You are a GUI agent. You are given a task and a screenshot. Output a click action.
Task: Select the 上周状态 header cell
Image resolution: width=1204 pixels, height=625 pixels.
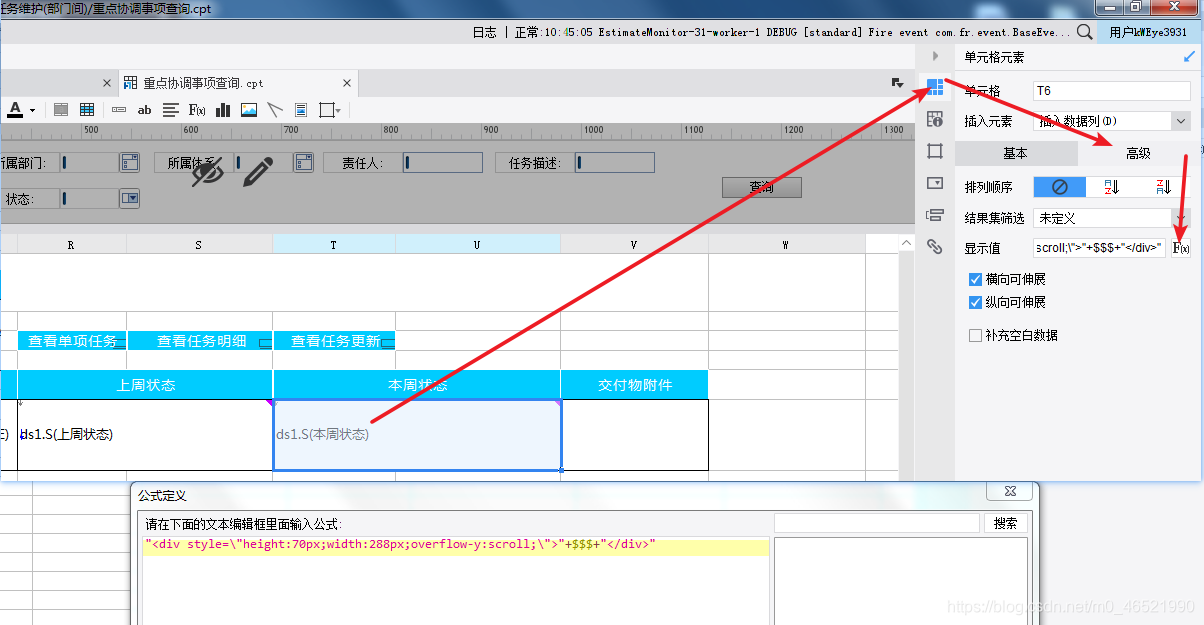pyautogui.click(x=145, y=385)
